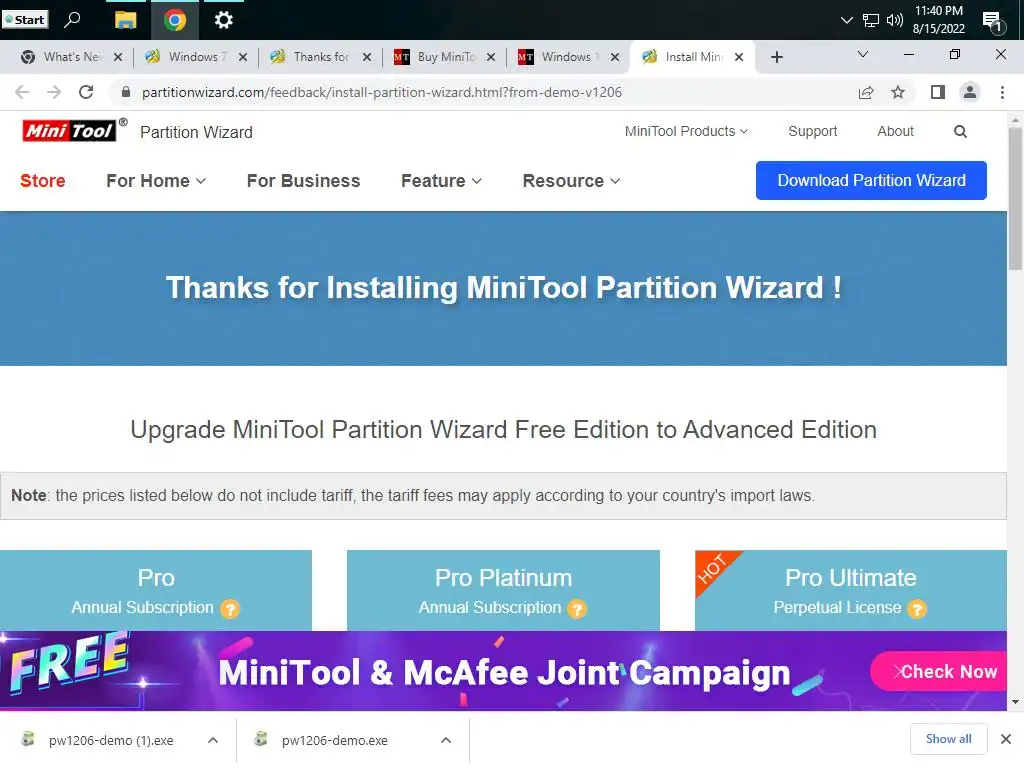Dismiss the downloads bar
The height and width of the screenshot is (768, 1024).
point(1006,739)
